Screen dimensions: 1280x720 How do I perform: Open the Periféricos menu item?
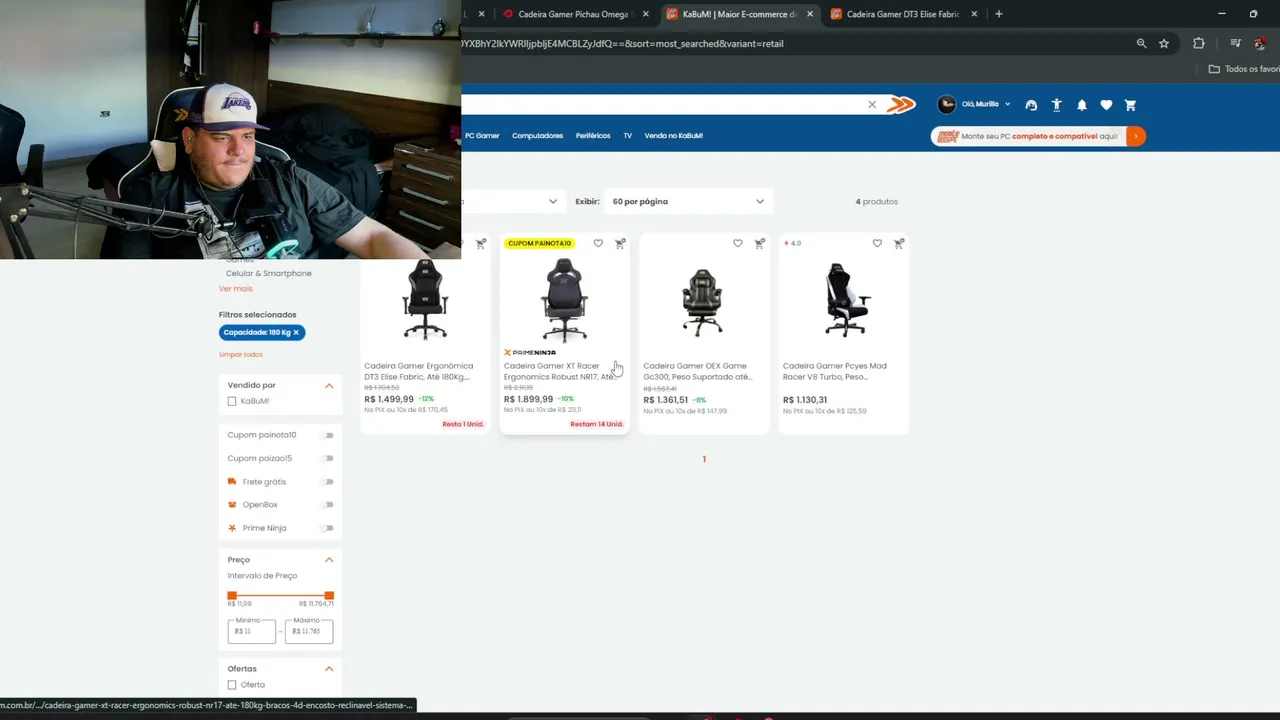(x=593, y=136)
